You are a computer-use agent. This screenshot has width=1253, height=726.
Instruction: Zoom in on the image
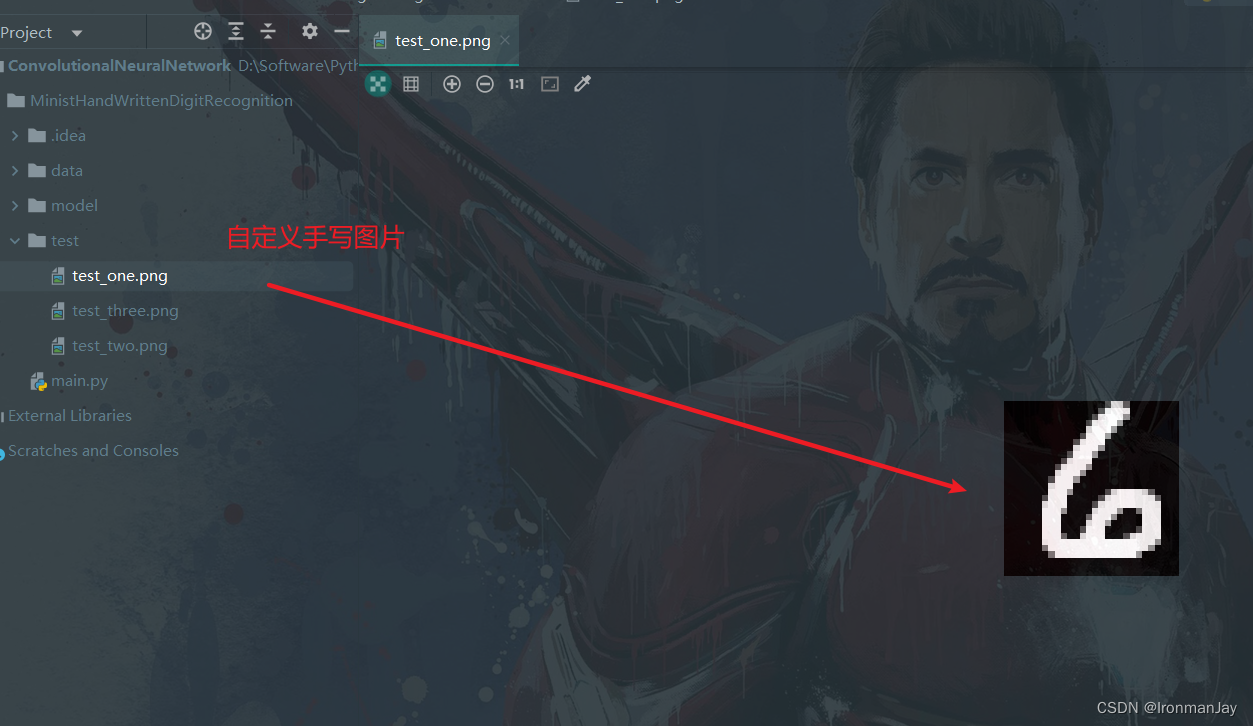pyautogui.click(x=452, y=84)
